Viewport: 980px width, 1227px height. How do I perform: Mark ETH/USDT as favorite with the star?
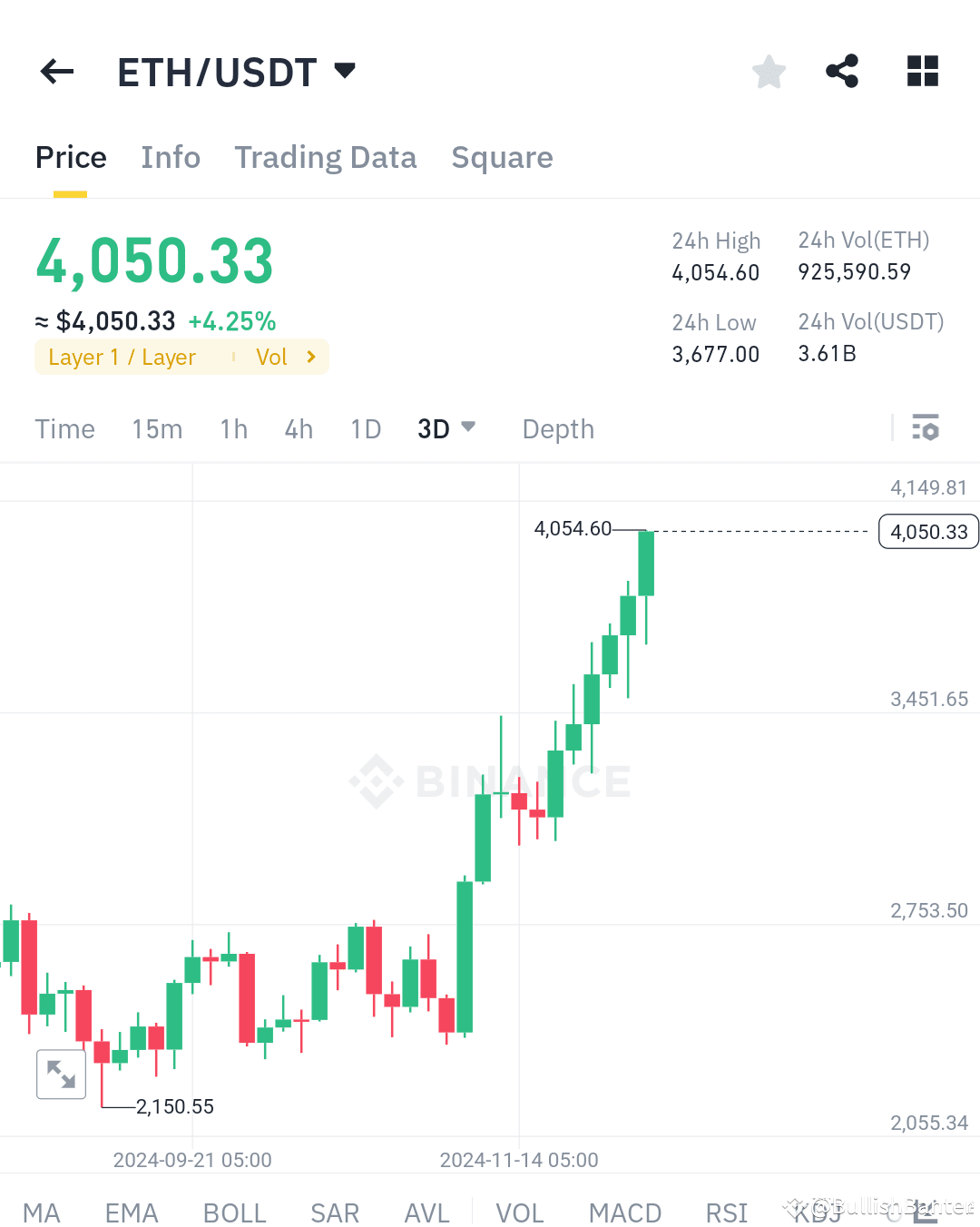coord(769,71)
